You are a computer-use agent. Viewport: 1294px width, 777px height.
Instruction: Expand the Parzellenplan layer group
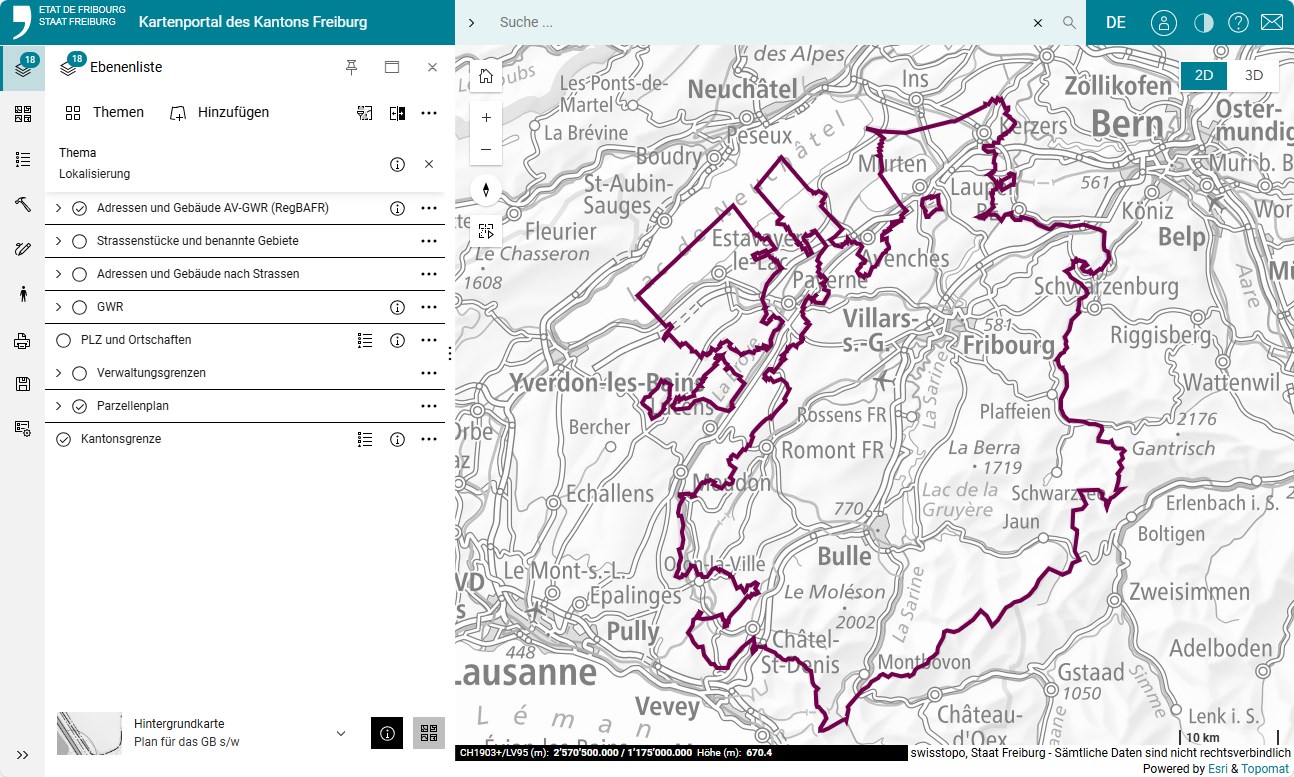58,406
